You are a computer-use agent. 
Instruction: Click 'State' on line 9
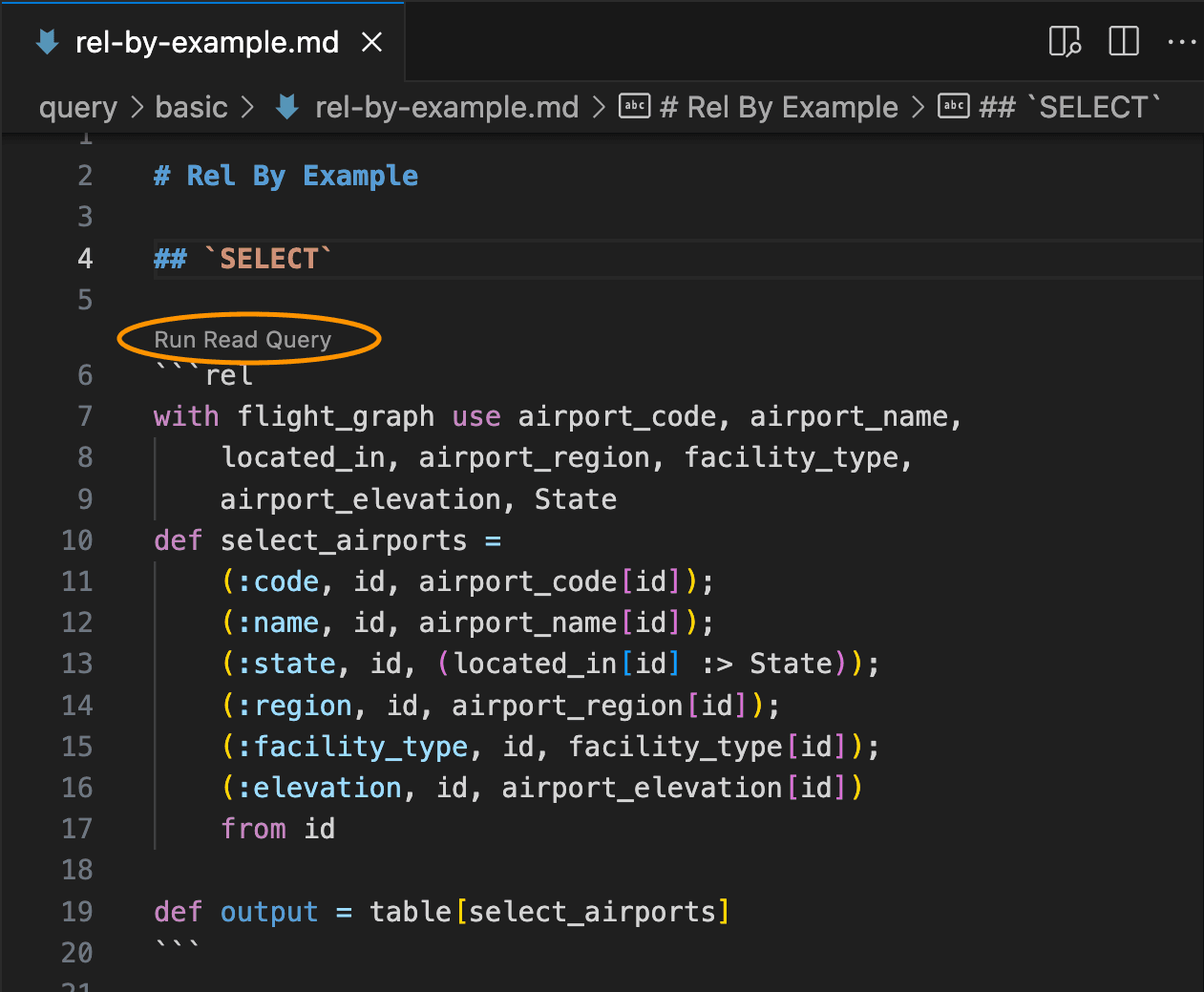tap(576, 499)
